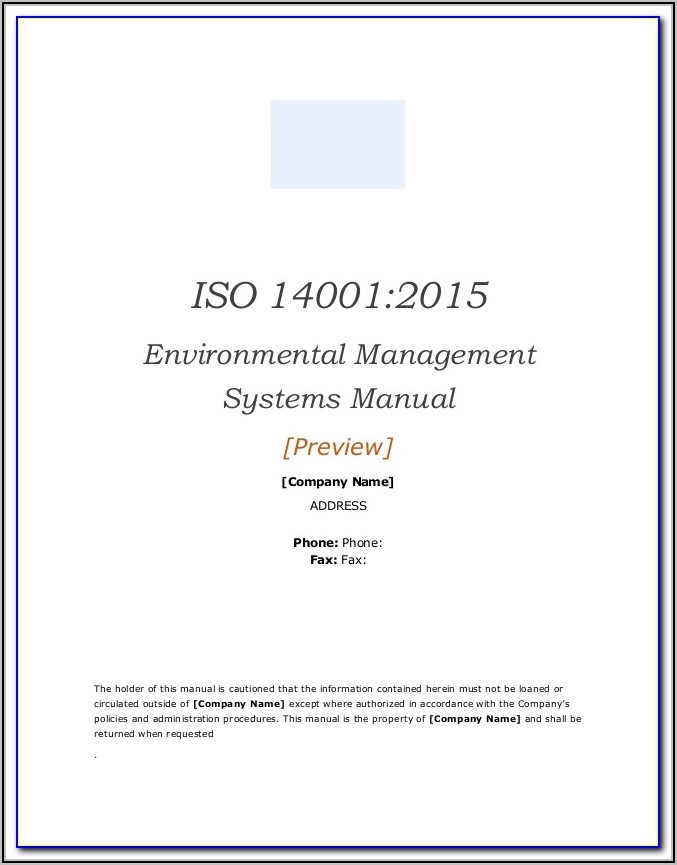Click the ADDRESS placeholder text

pyautogui.click(x=338, y=506)
